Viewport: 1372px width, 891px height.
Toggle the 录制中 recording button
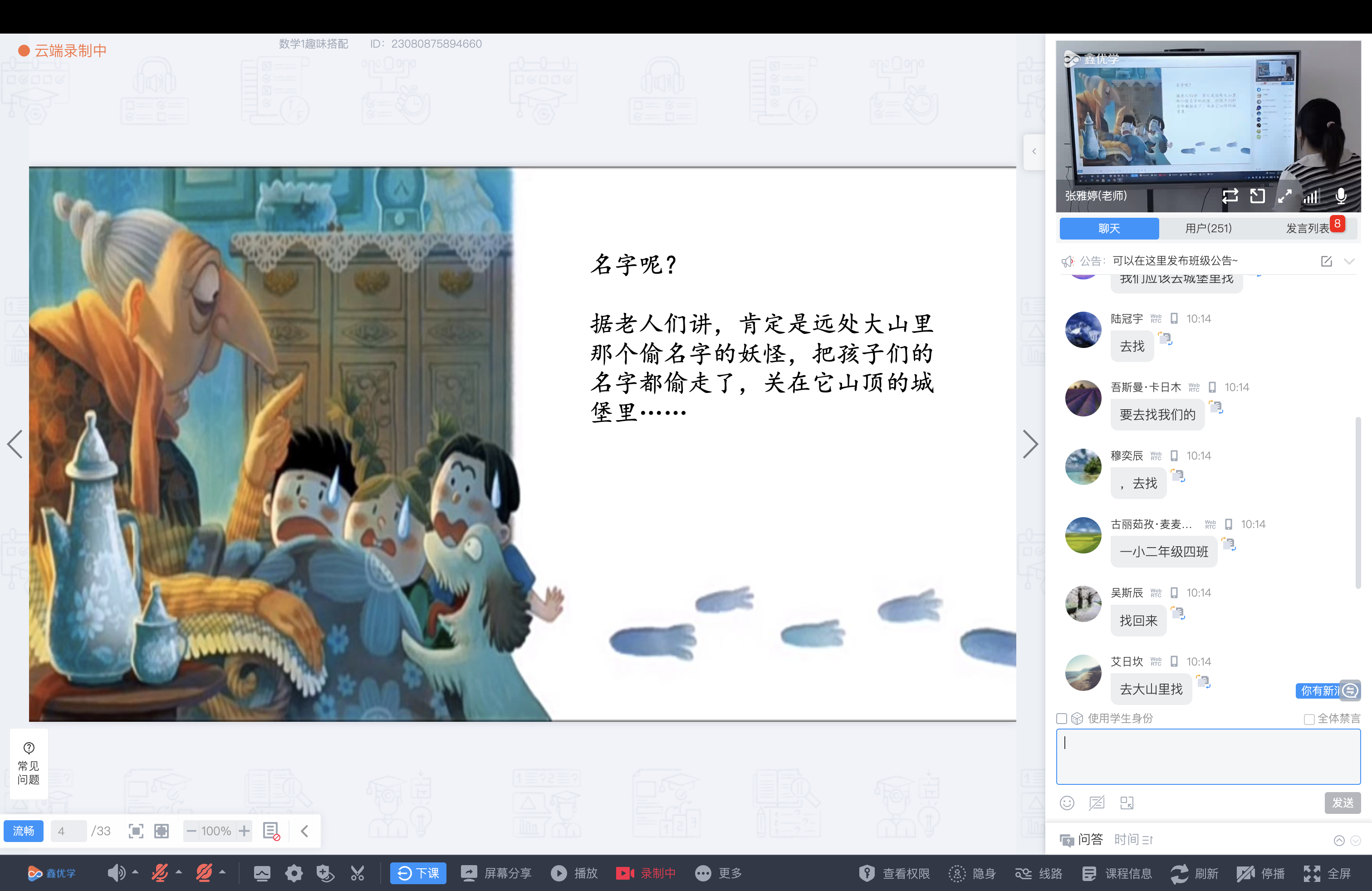646,873
